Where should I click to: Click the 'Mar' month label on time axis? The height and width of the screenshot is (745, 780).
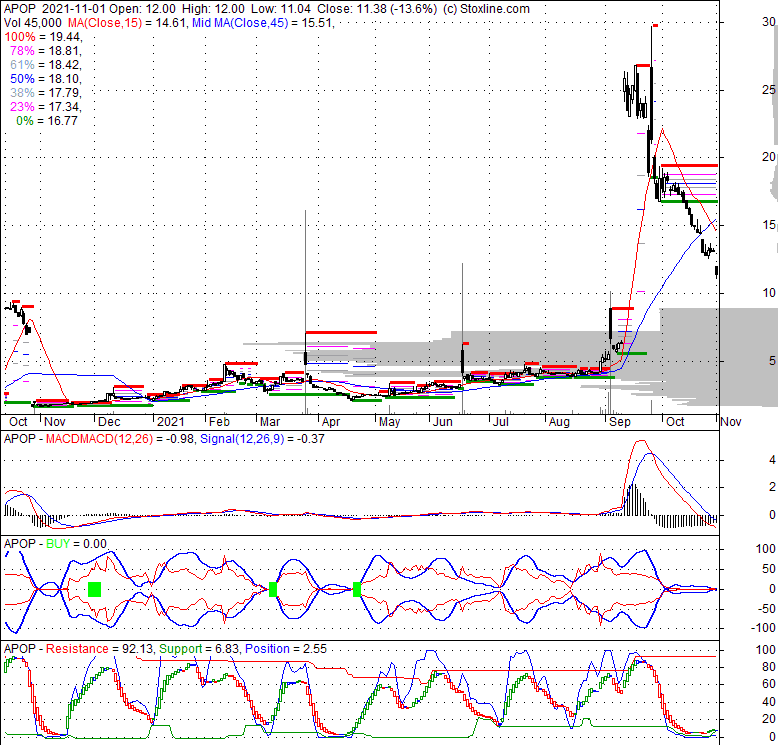[x=270, y=422]
